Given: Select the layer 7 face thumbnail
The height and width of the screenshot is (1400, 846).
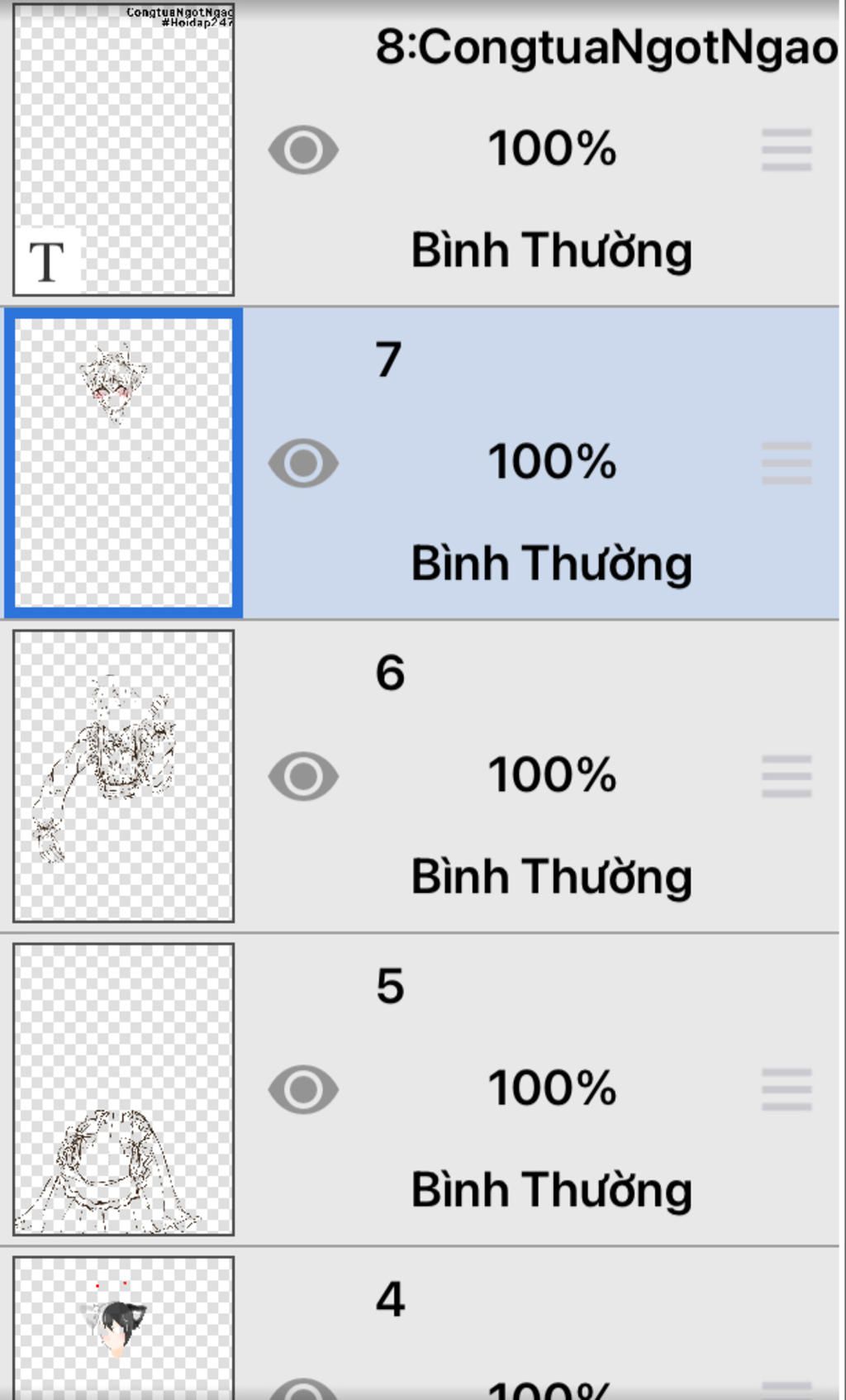Looking at the screenshot, I should tap(124, 463).
